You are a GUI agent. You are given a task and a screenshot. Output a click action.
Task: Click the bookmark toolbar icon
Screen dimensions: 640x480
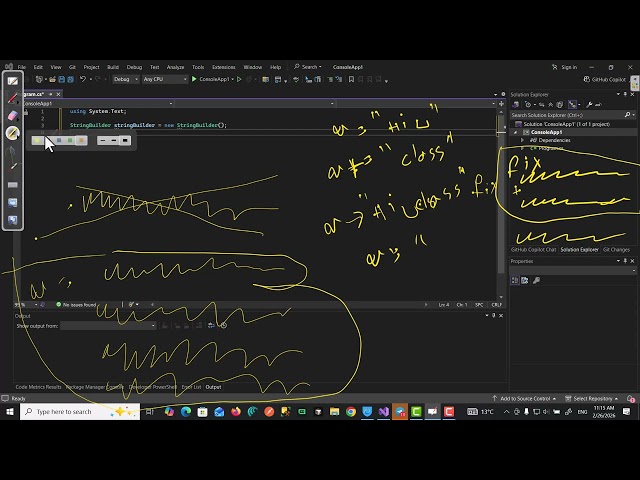point(351,80)
